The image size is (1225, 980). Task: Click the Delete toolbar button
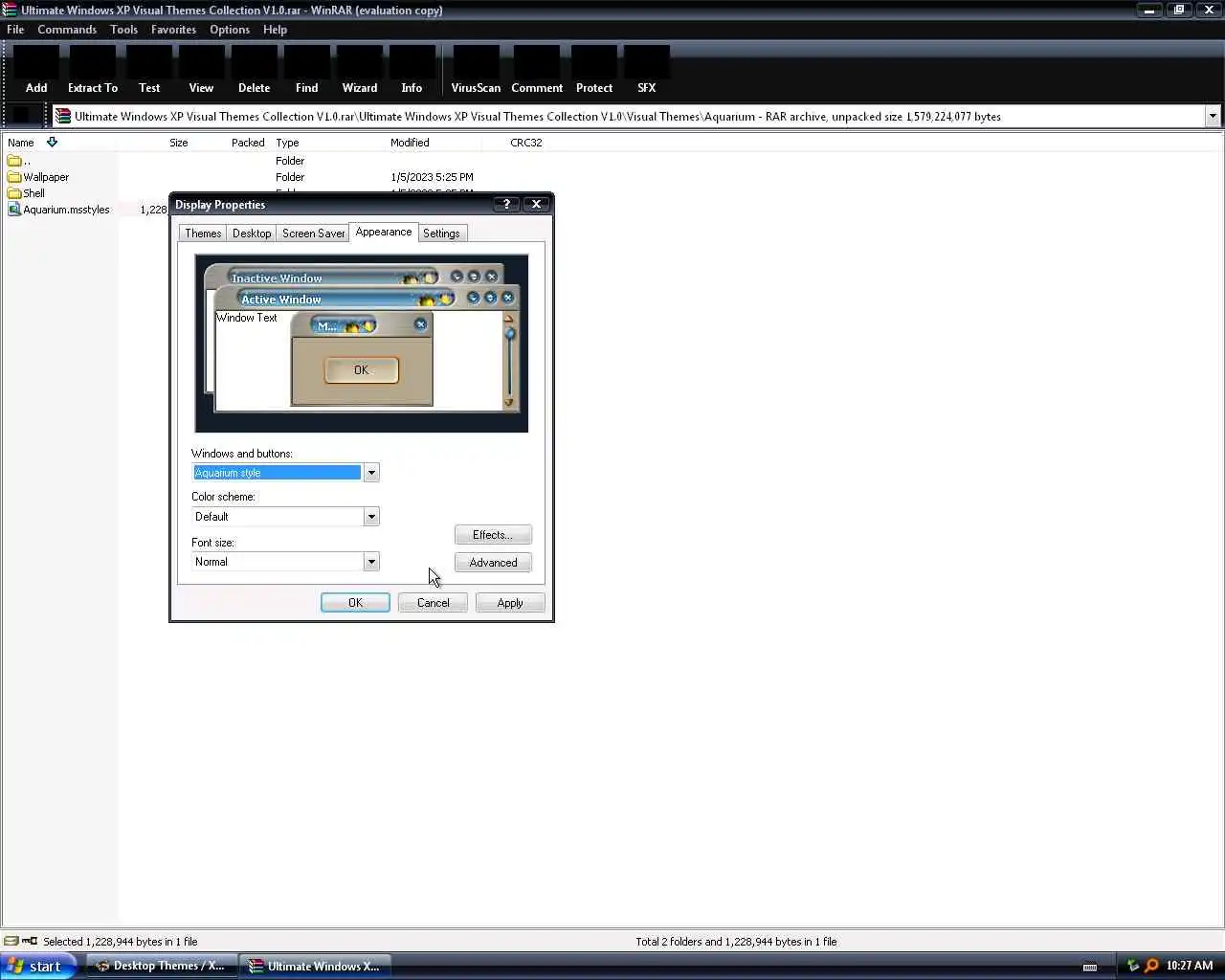pos(254,71)
